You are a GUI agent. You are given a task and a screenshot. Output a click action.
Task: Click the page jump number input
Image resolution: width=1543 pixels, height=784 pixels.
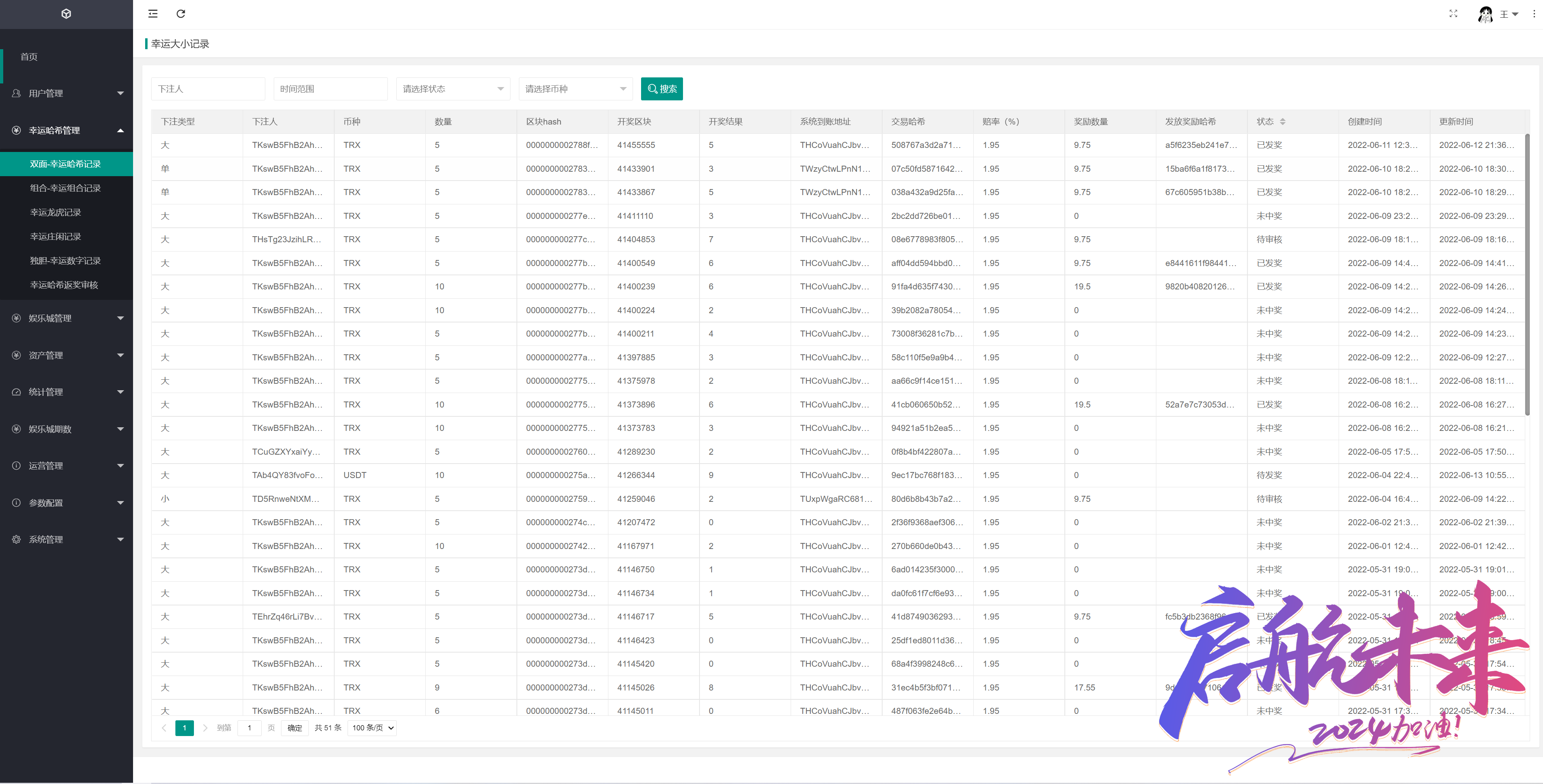(249, 728)
